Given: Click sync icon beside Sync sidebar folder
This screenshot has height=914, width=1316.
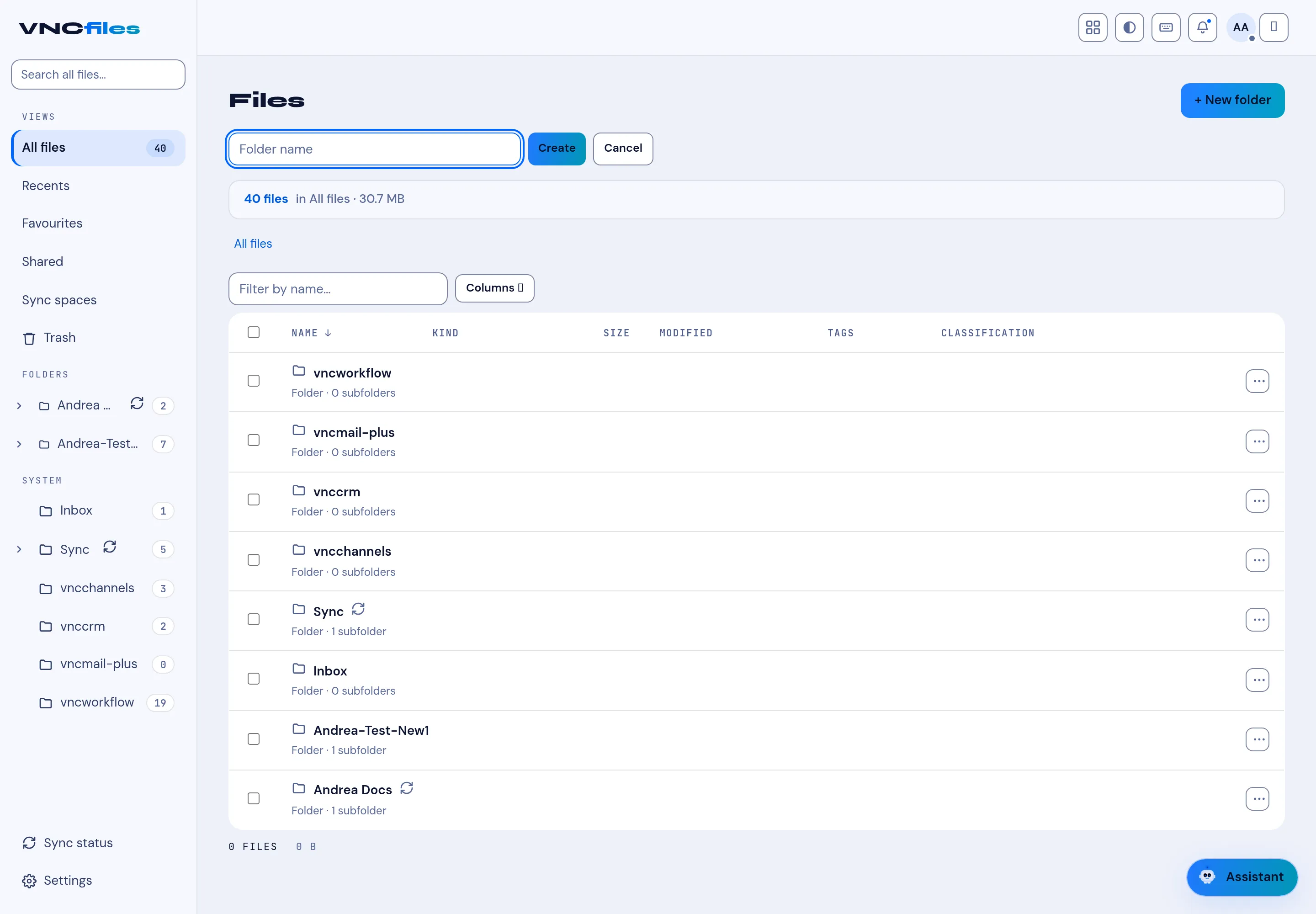Looking at the screenshot, I should point(109,547).
